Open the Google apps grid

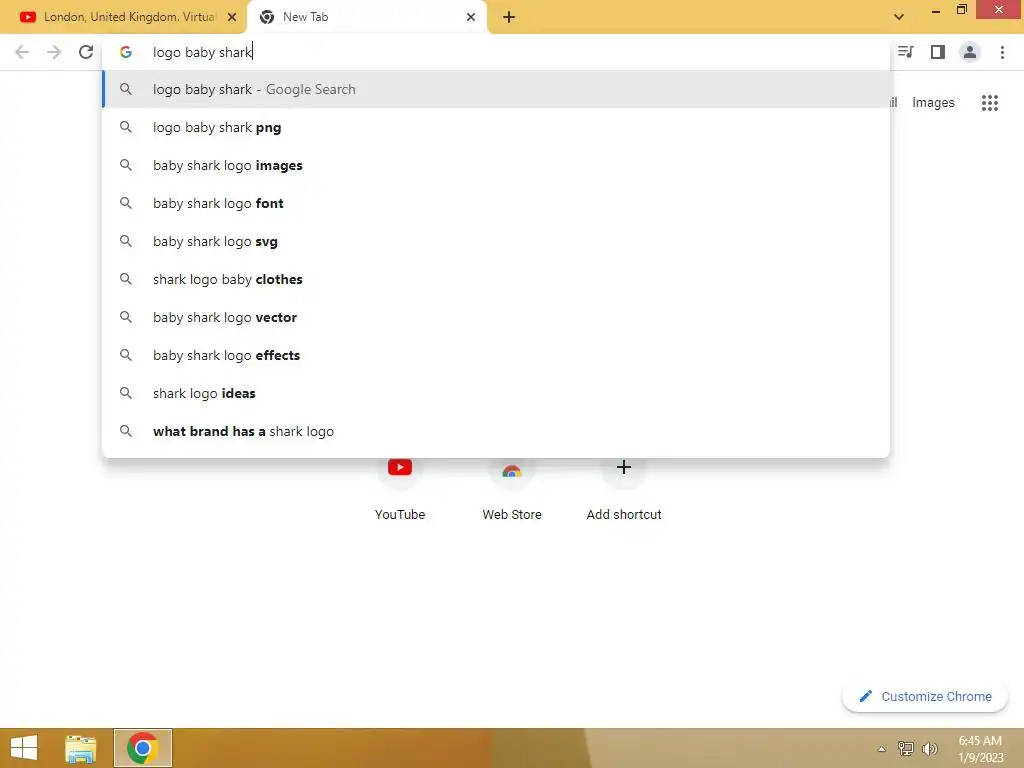point(989,103)
